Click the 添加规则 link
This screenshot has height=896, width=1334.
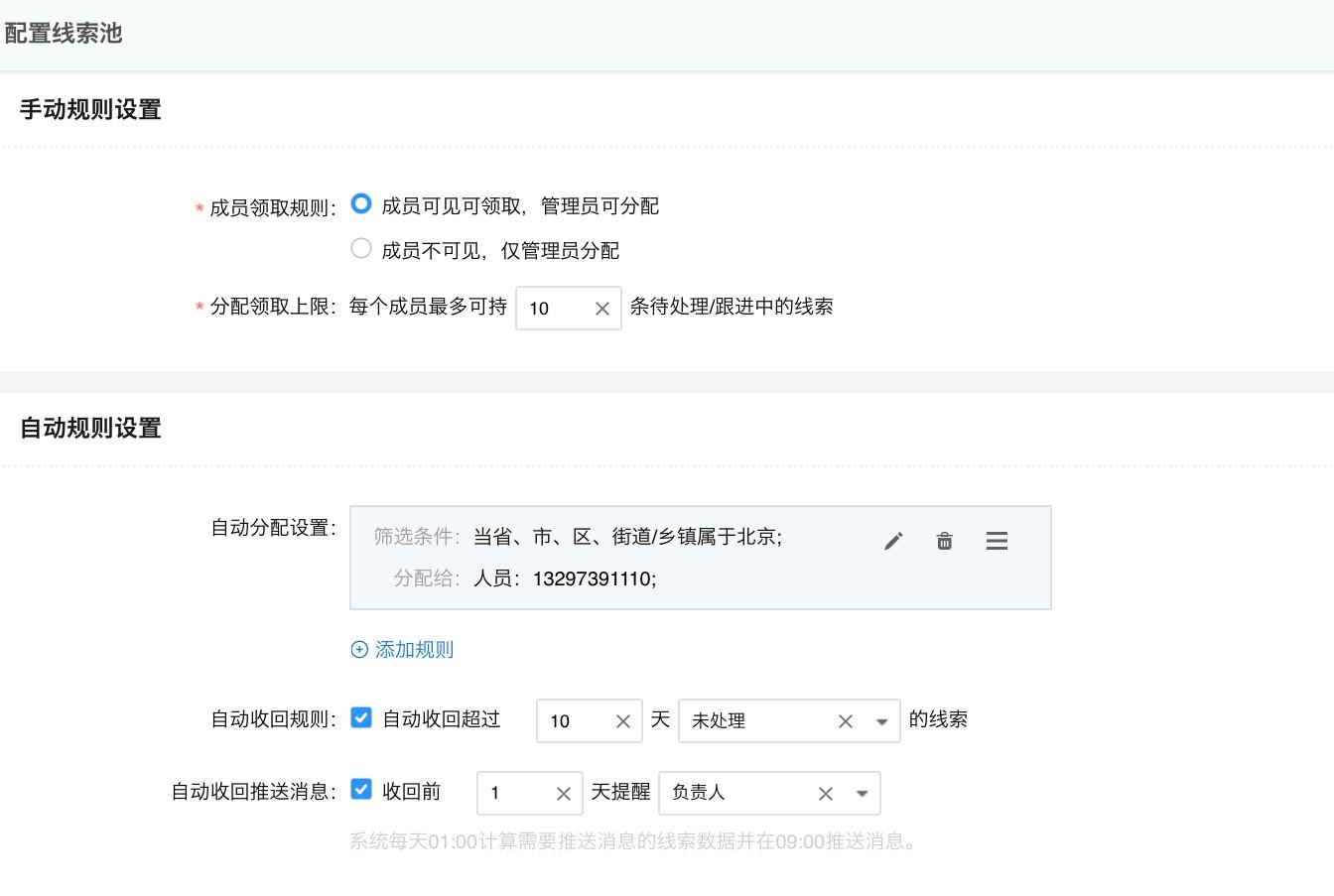tap(412, 649)
